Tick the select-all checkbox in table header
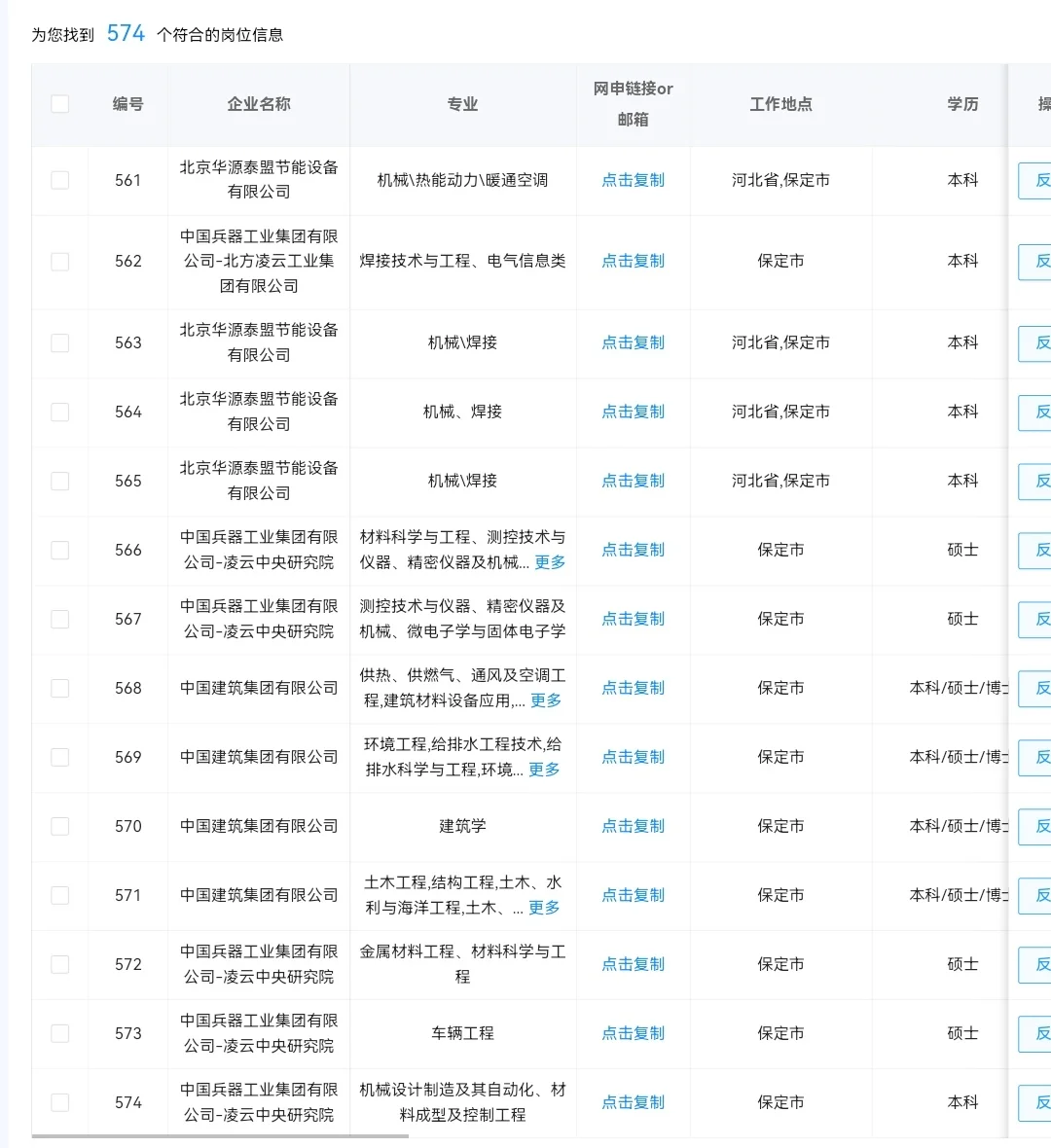 click(x=60, y=104)
